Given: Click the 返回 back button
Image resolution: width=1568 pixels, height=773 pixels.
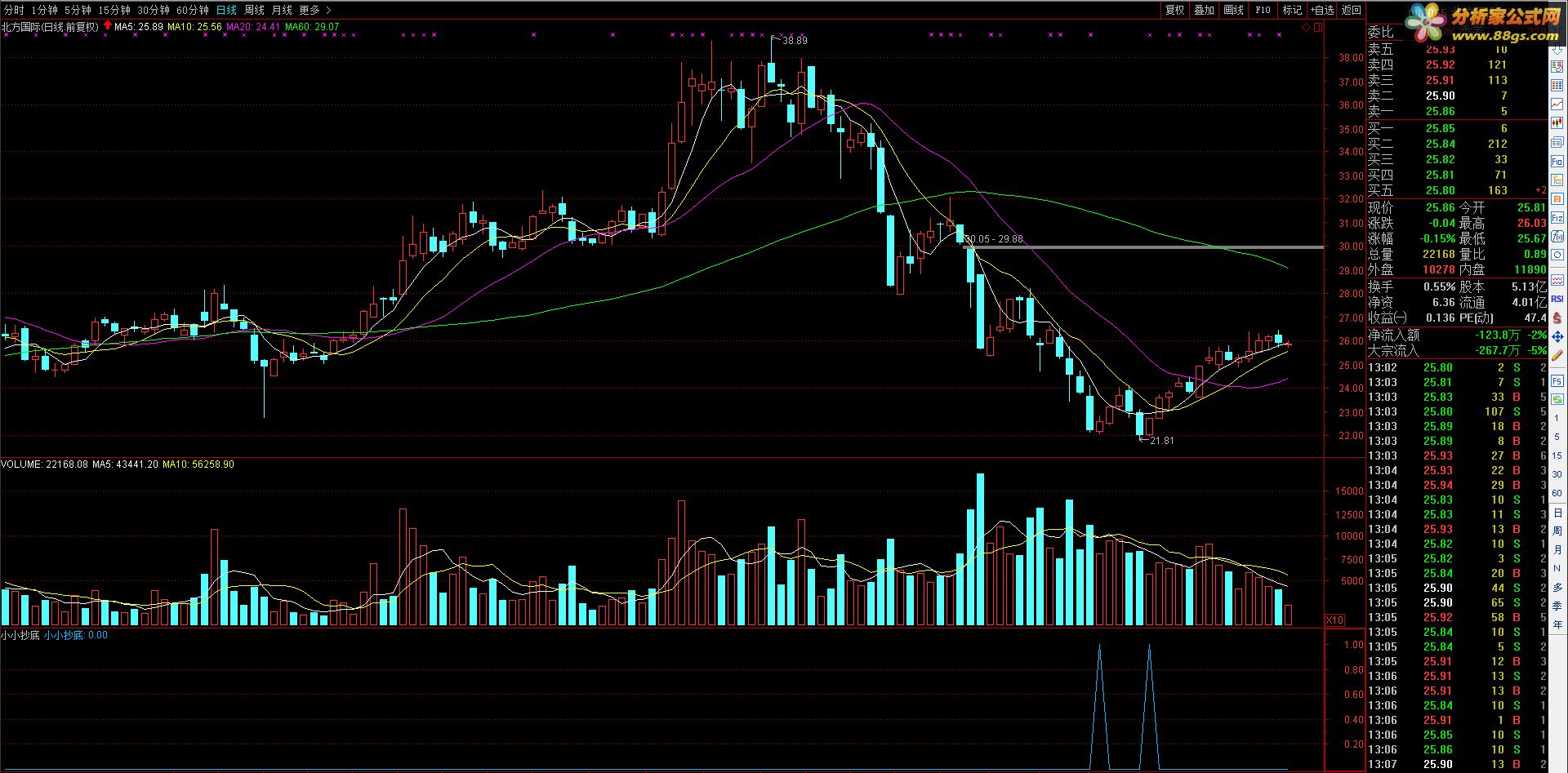Looking at the screenshot, I should (1352, 10).
